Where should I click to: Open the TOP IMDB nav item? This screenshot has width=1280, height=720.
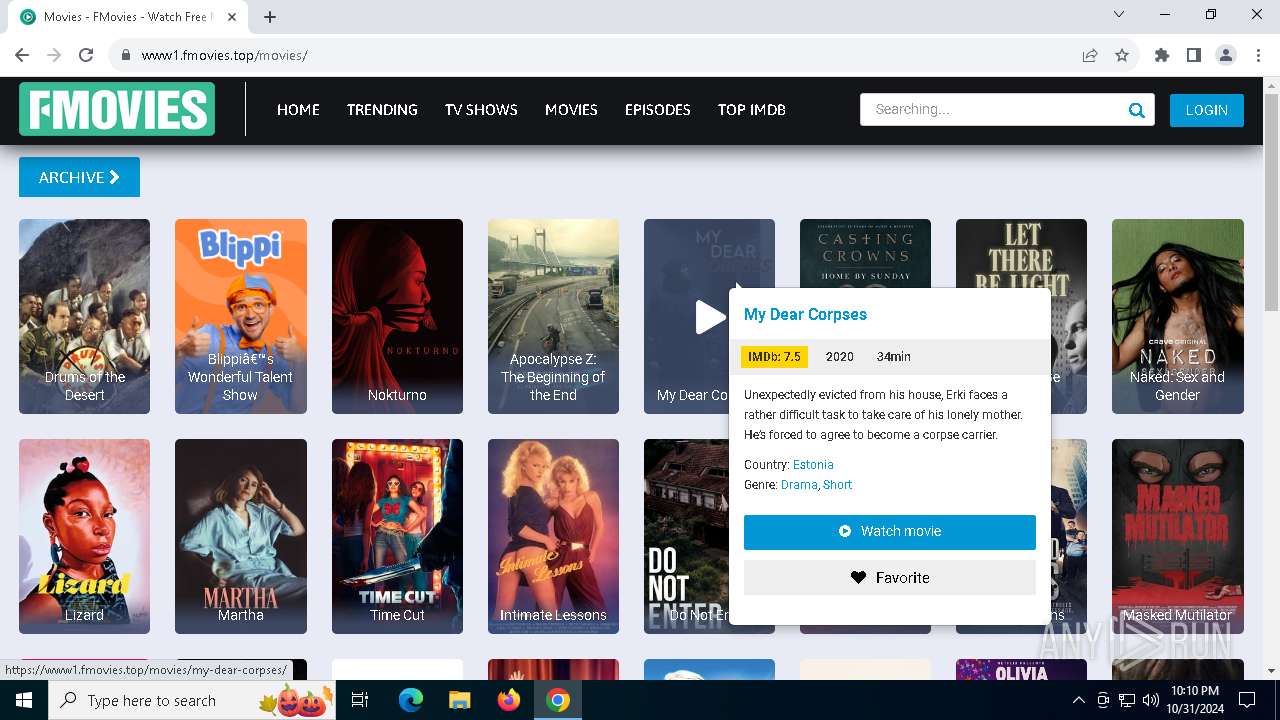751,110
